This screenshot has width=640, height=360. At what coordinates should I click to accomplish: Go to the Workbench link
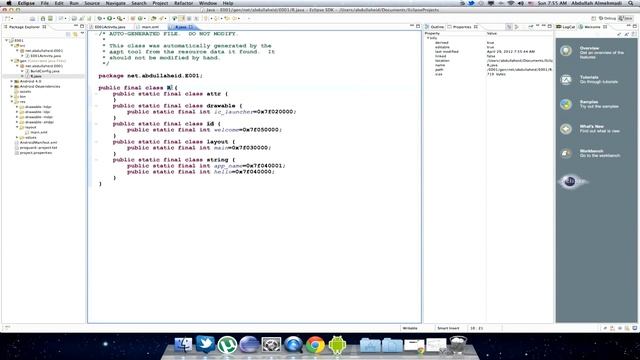click(591, 151)
